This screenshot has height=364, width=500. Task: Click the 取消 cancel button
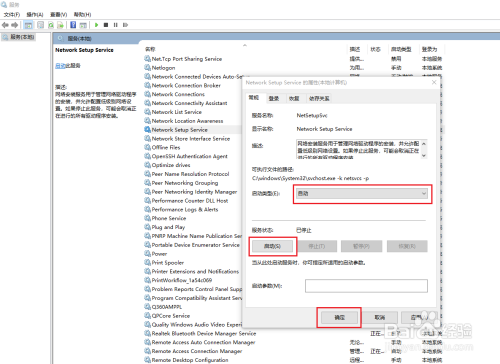(x=380, y=318)
